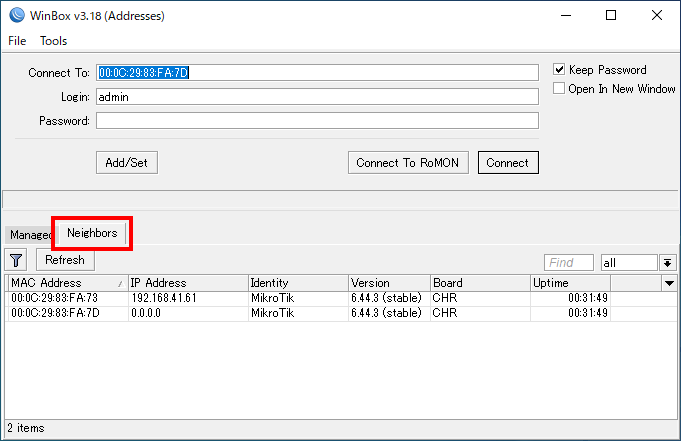The height and width of the screenshot is (441, 681).
Task: Click the Version column header
Action: [389, 283]
